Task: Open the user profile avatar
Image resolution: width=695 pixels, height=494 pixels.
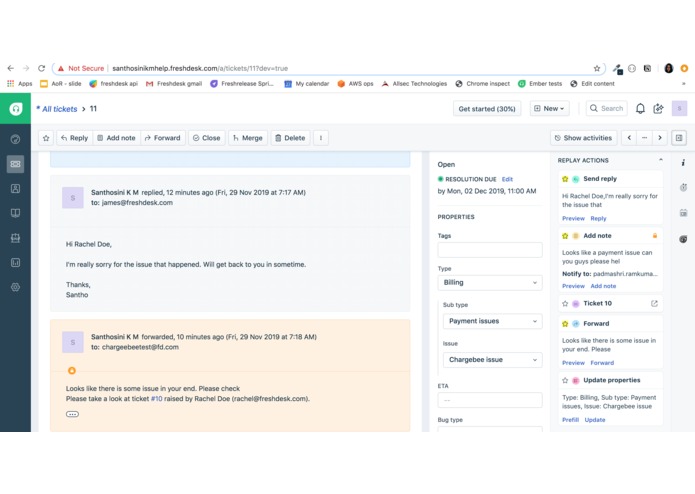Action: click(x=679, y=109)
